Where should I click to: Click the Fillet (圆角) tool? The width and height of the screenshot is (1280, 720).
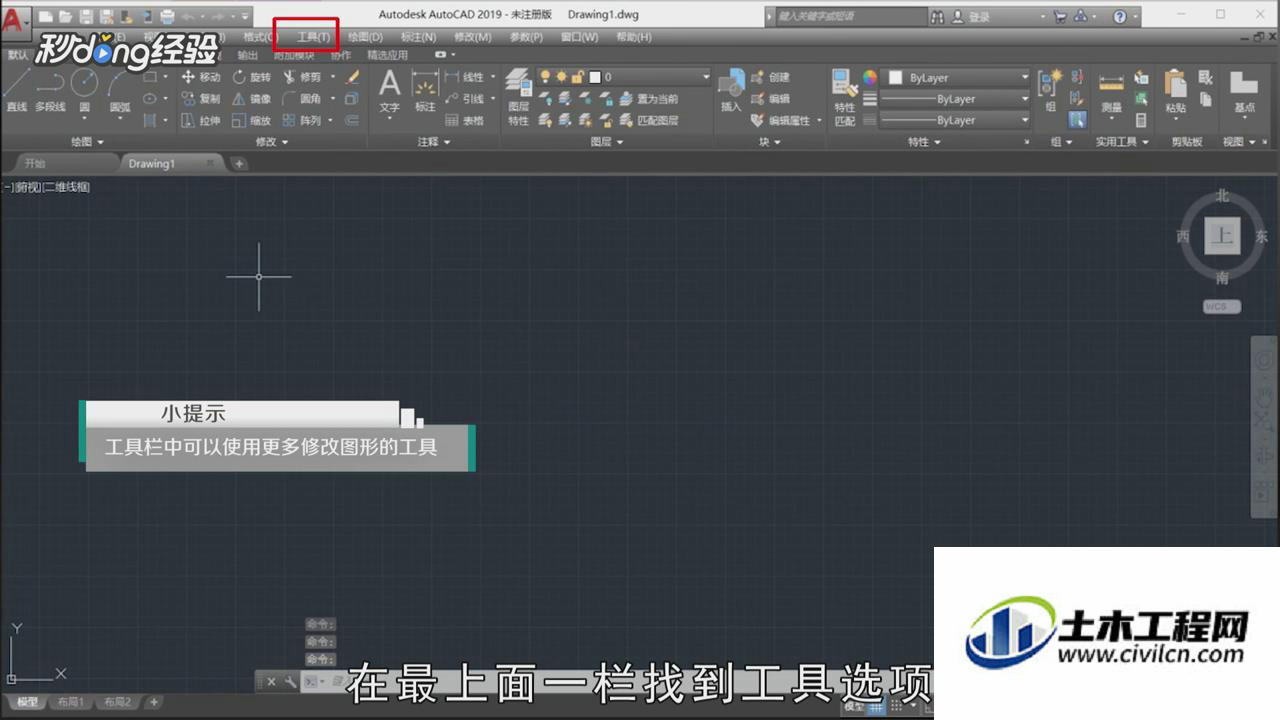[x=302, y=99]
